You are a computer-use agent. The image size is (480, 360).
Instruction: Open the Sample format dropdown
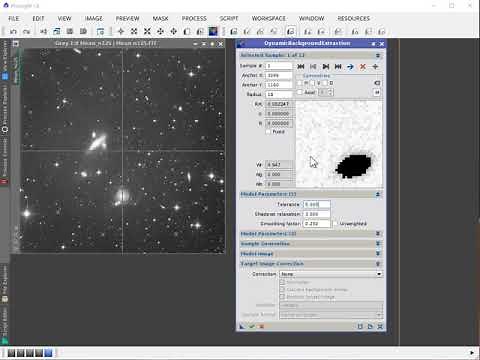[331, 315]
